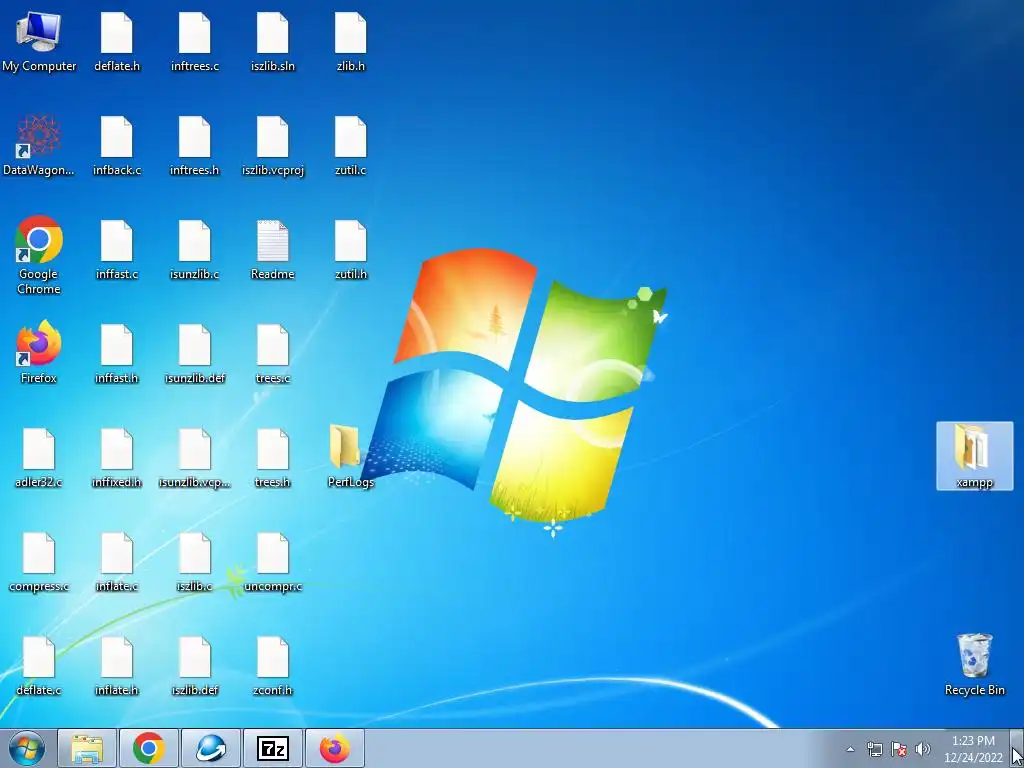Select the Readme text file icon

pos(272,249)
